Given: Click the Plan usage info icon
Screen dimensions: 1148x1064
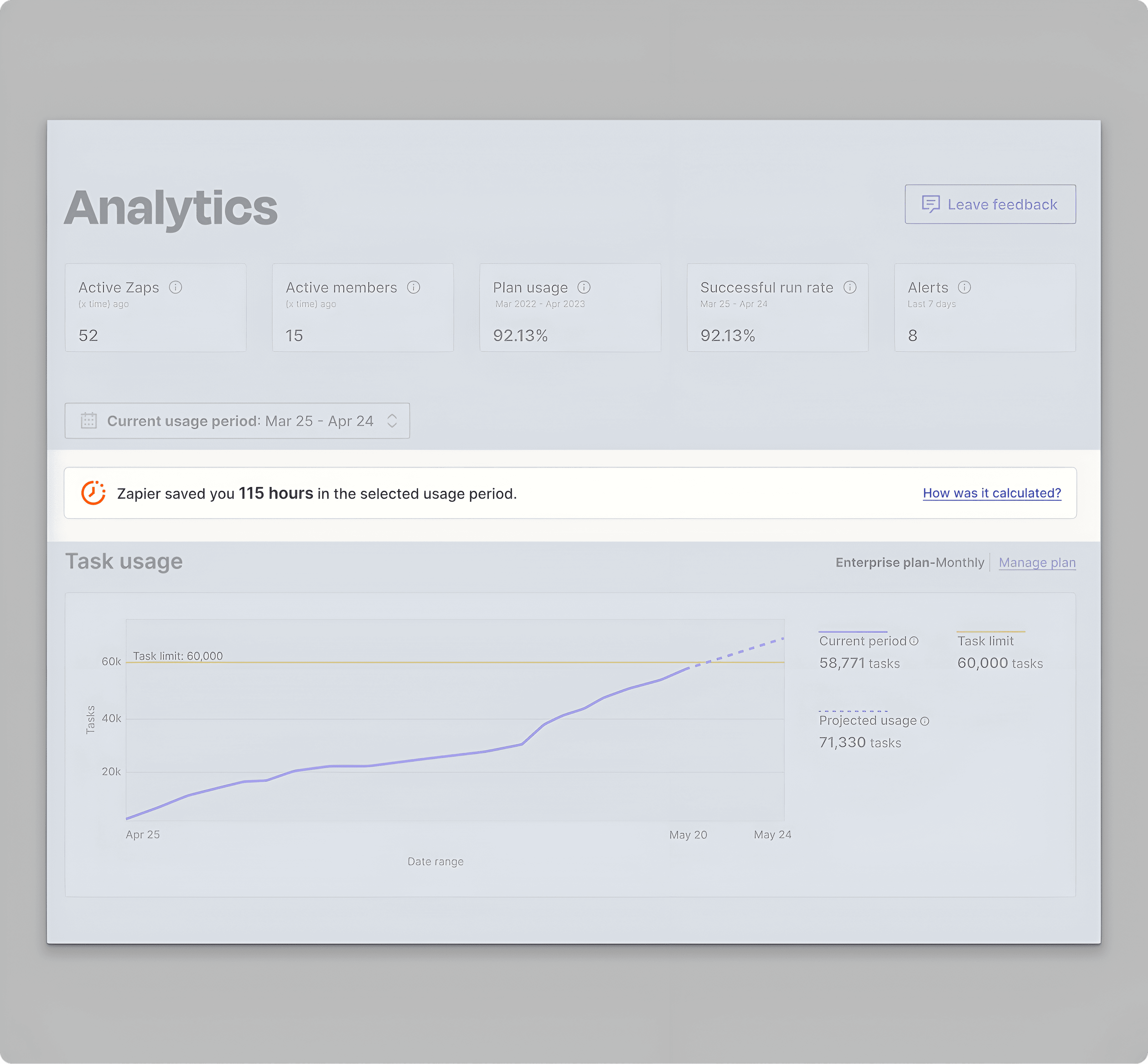Looking at the screenshot, I should (584, 287).
